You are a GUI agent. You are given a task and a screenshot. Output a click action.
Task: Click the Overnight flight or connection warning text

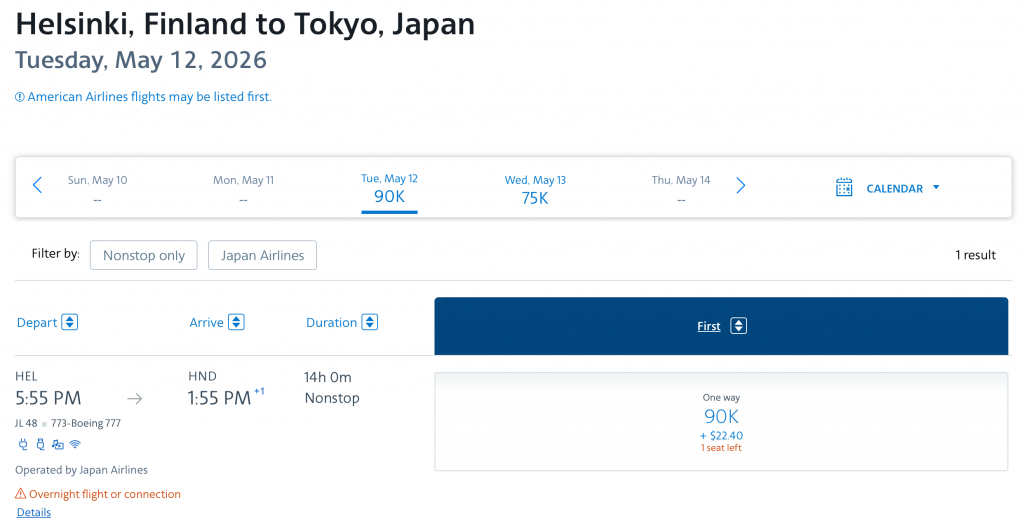104,494
